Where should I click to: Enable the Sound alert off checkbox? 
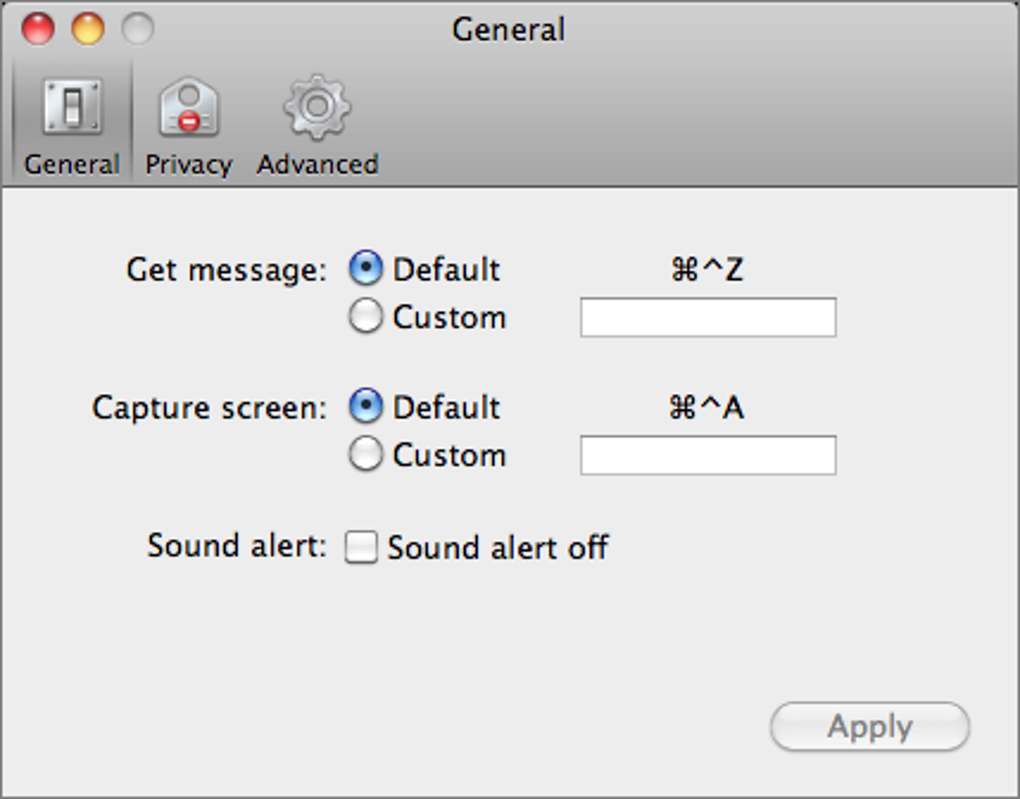361,548
